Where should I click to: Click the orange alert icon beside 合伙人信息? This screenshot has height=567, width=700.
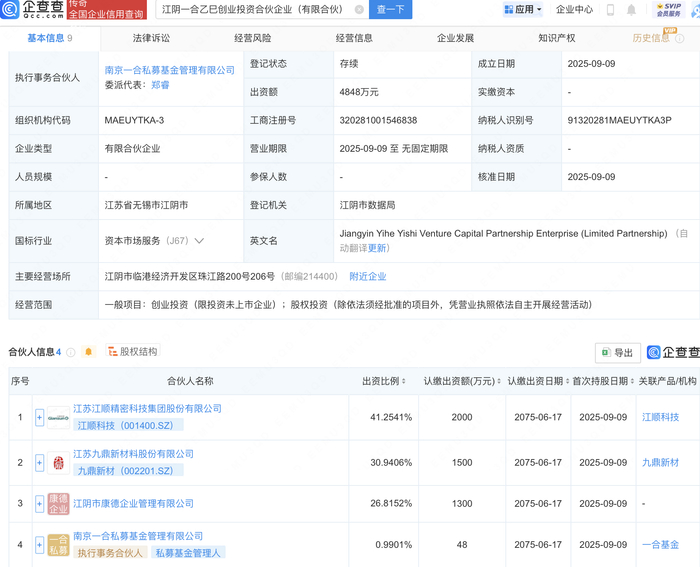88,352
